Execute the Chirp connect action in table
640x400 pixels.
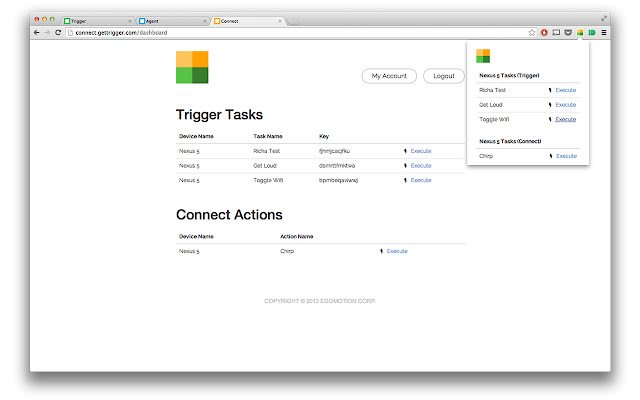pos(397,251)
